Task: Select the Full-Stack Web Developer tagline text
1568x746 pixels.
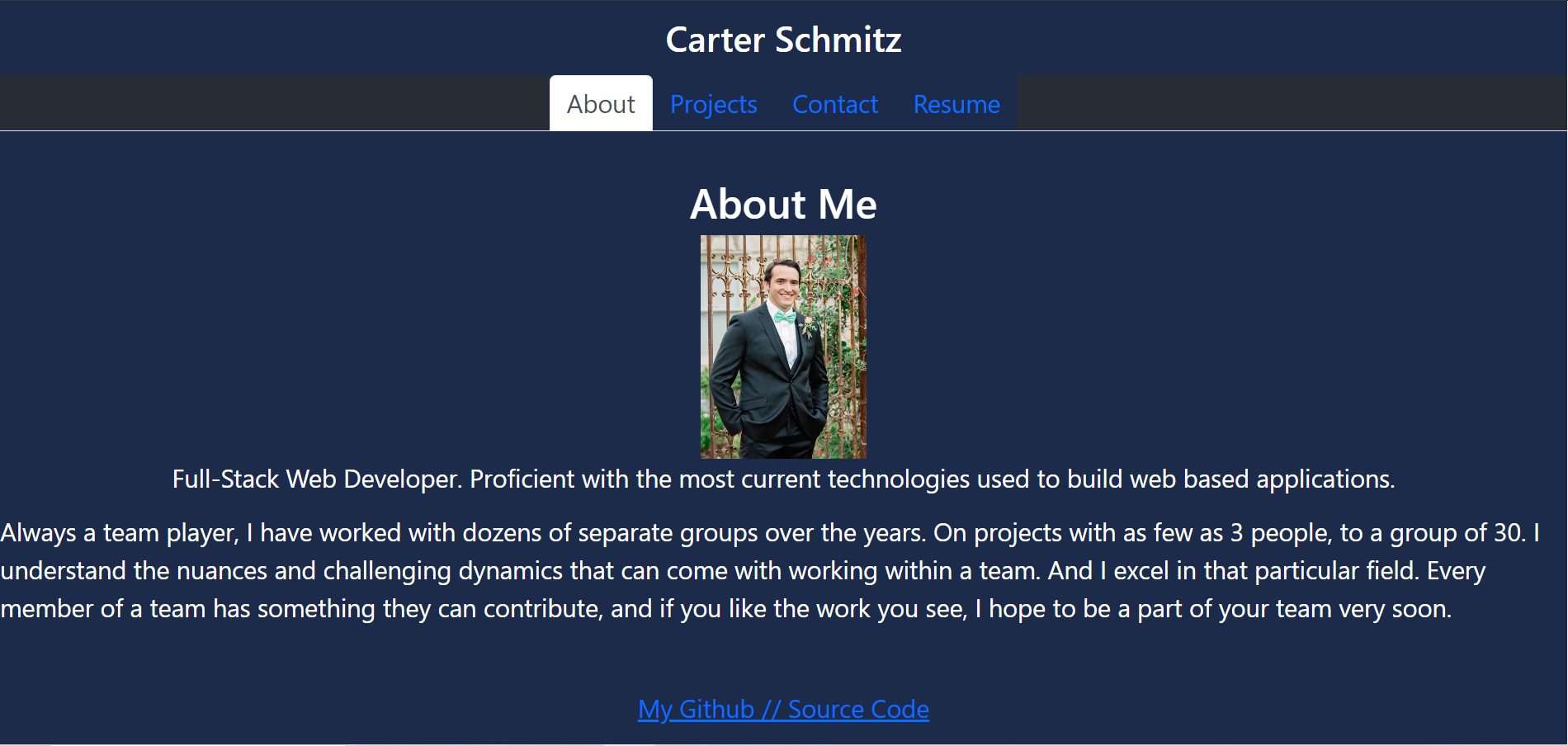Action: (782, 479)
